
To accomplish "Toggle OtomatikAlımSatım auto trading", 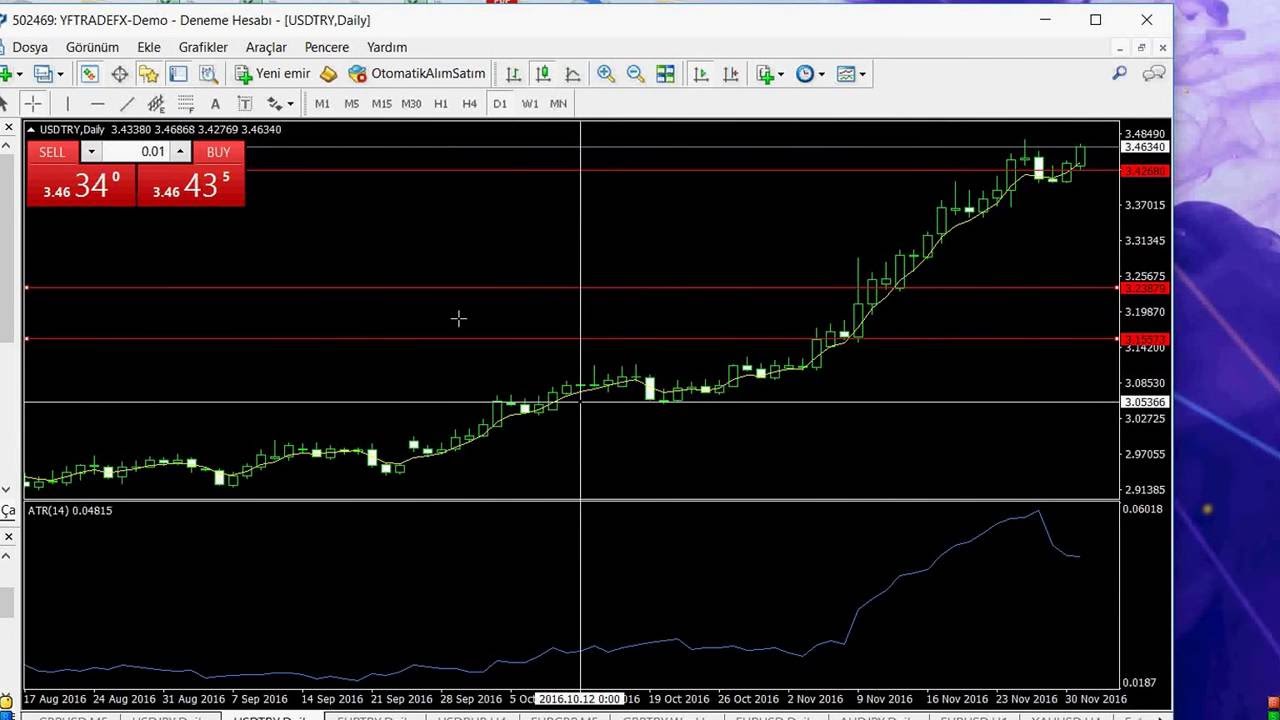I will tap(417, 74).
